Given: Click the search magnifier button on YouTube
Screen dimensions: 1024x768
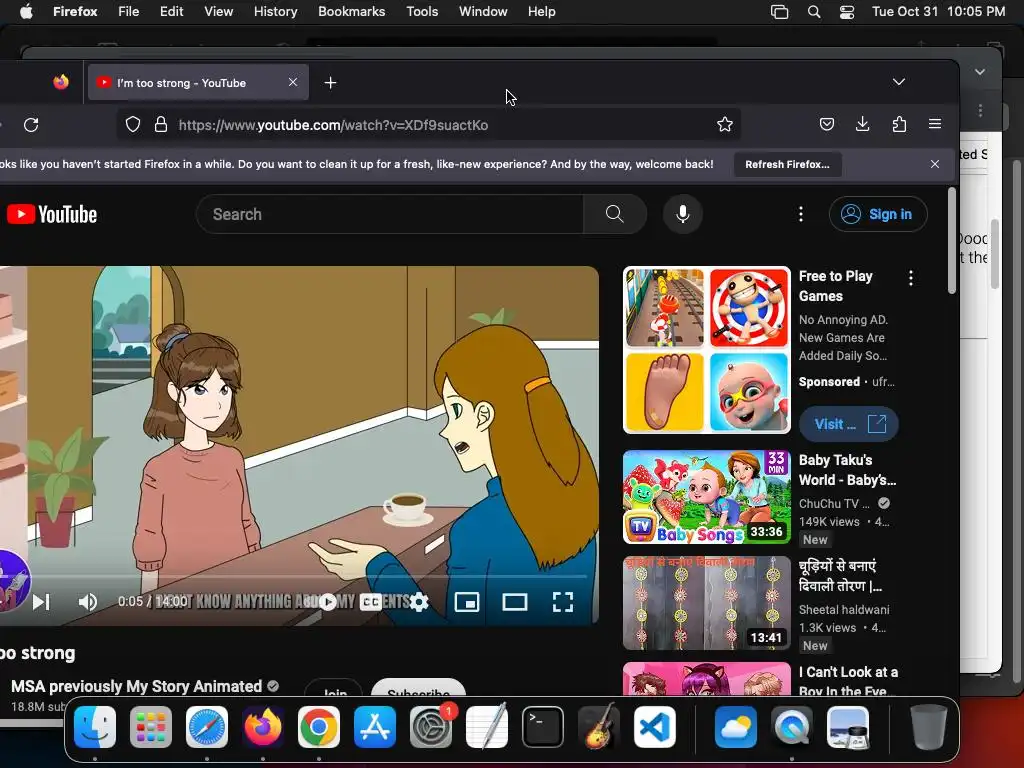Looking at the screenshot, I should coord(614,214).
